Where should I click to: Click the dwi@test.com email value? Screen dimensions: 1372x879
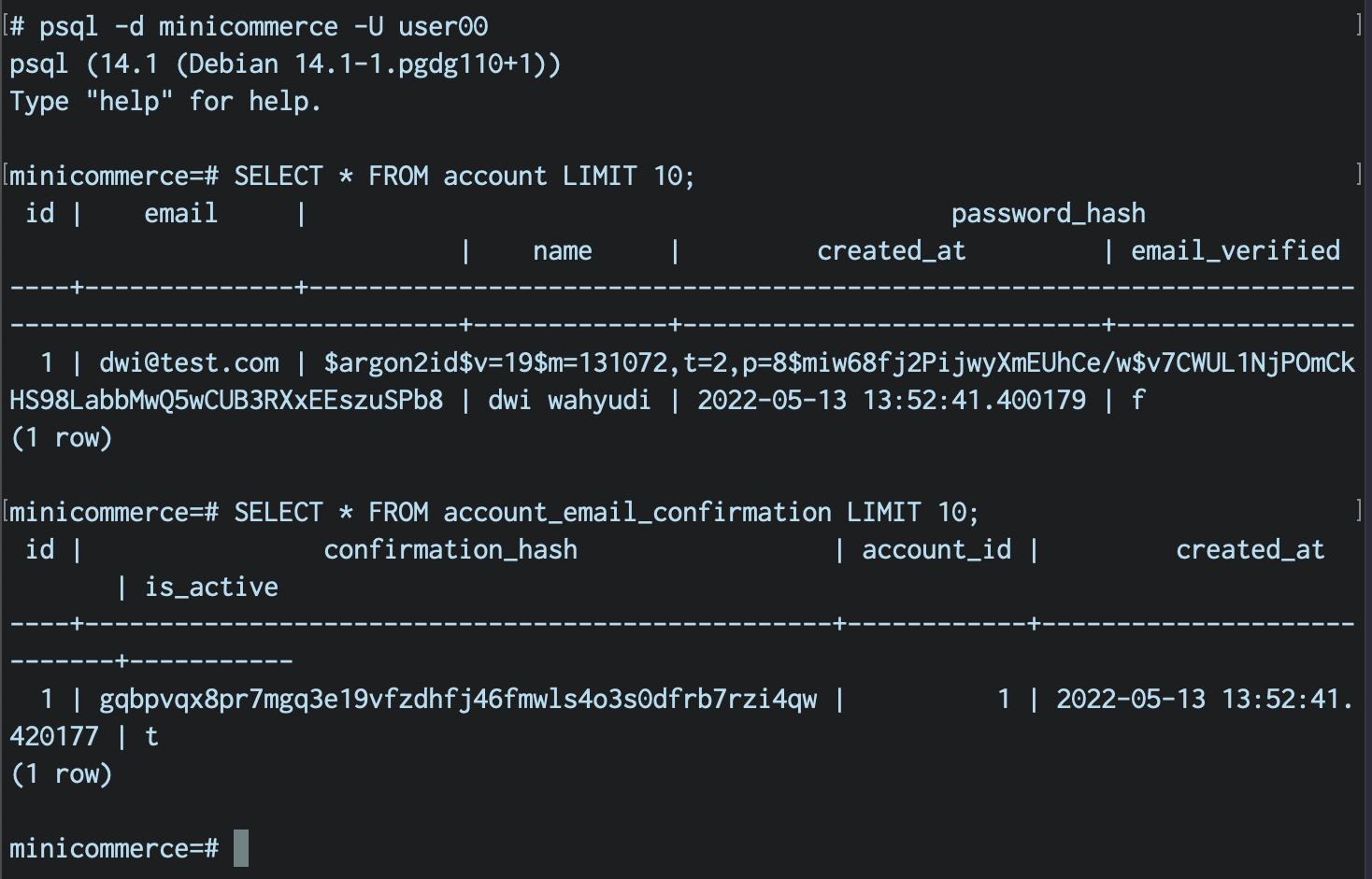click(x=189, y=362)
